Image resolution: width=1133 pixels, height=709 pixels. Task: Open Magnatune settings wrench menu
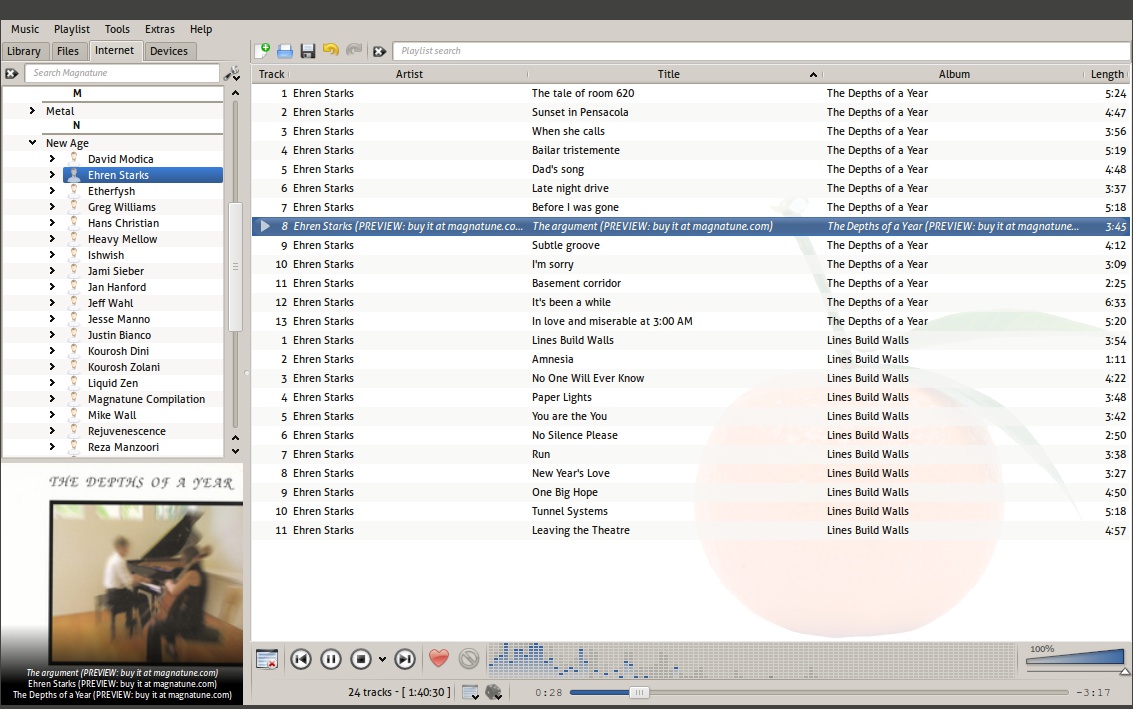click(232, 73)
